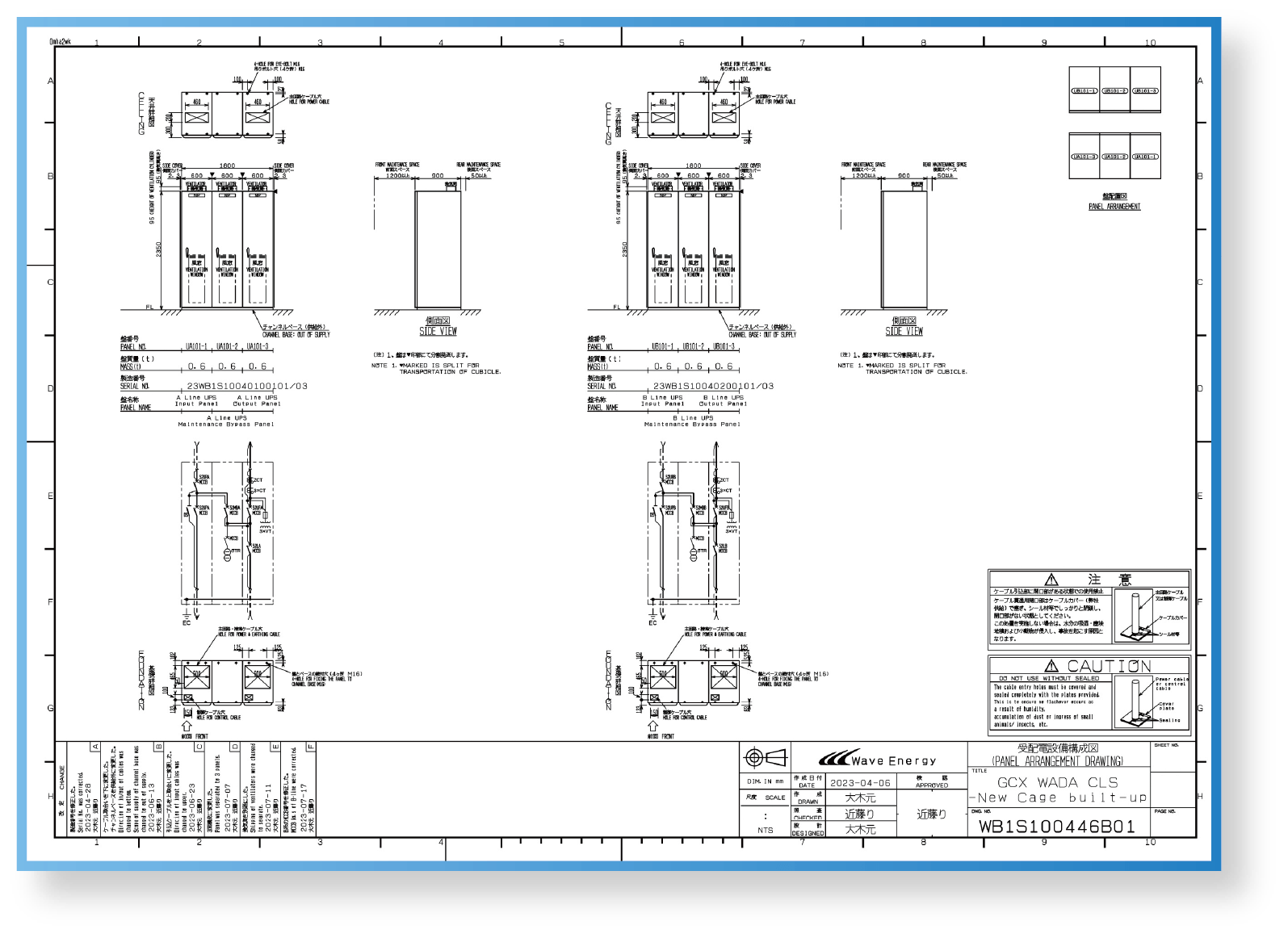The width and height of the screenshot is (1288, 938).
Task: Click the left SIDE VIEW label
Action: [438, 331]
